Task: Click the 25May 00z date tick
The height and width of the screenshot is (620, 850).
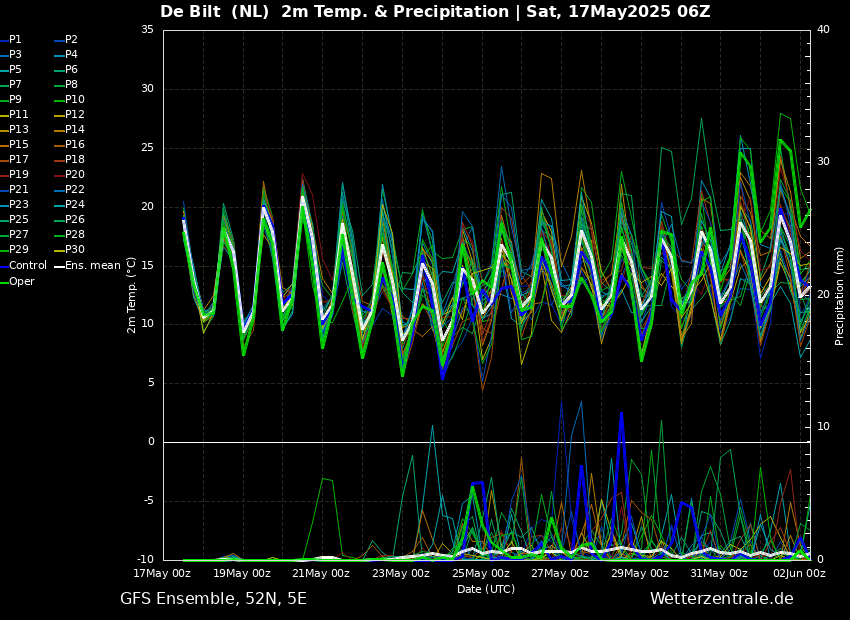Action: pyautogui.click(x=480, y=574)
